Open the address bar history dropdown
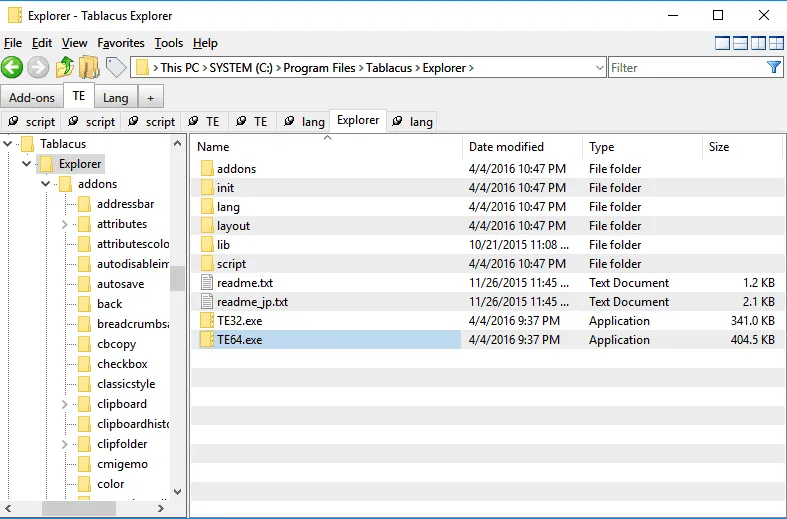787x519 pixels. click(x=600, y=68)
